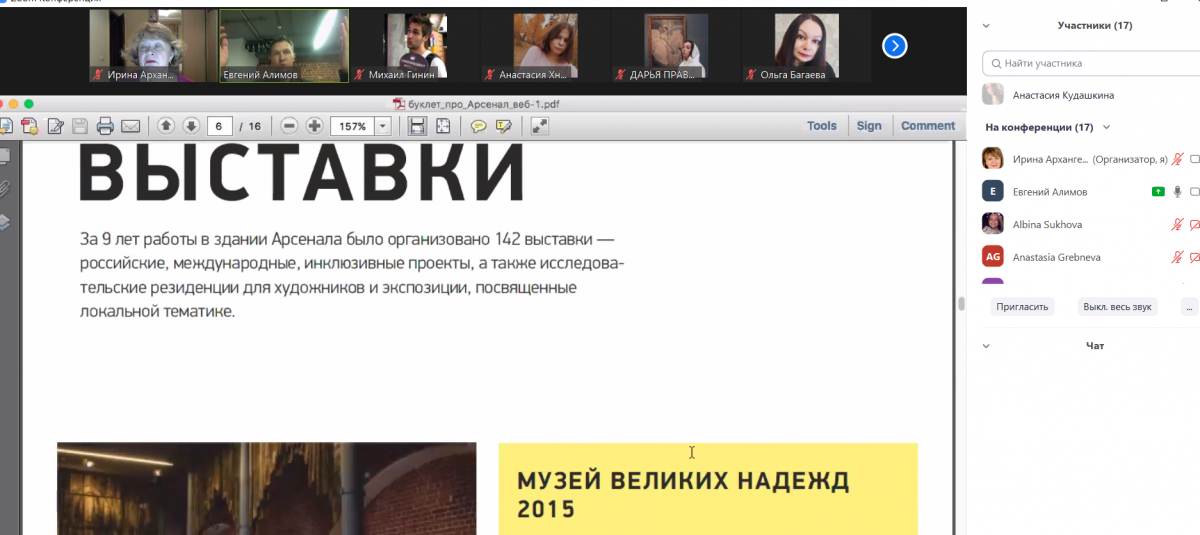Select Анастасия Хн… video thumbnail

[x=546, y=46]
